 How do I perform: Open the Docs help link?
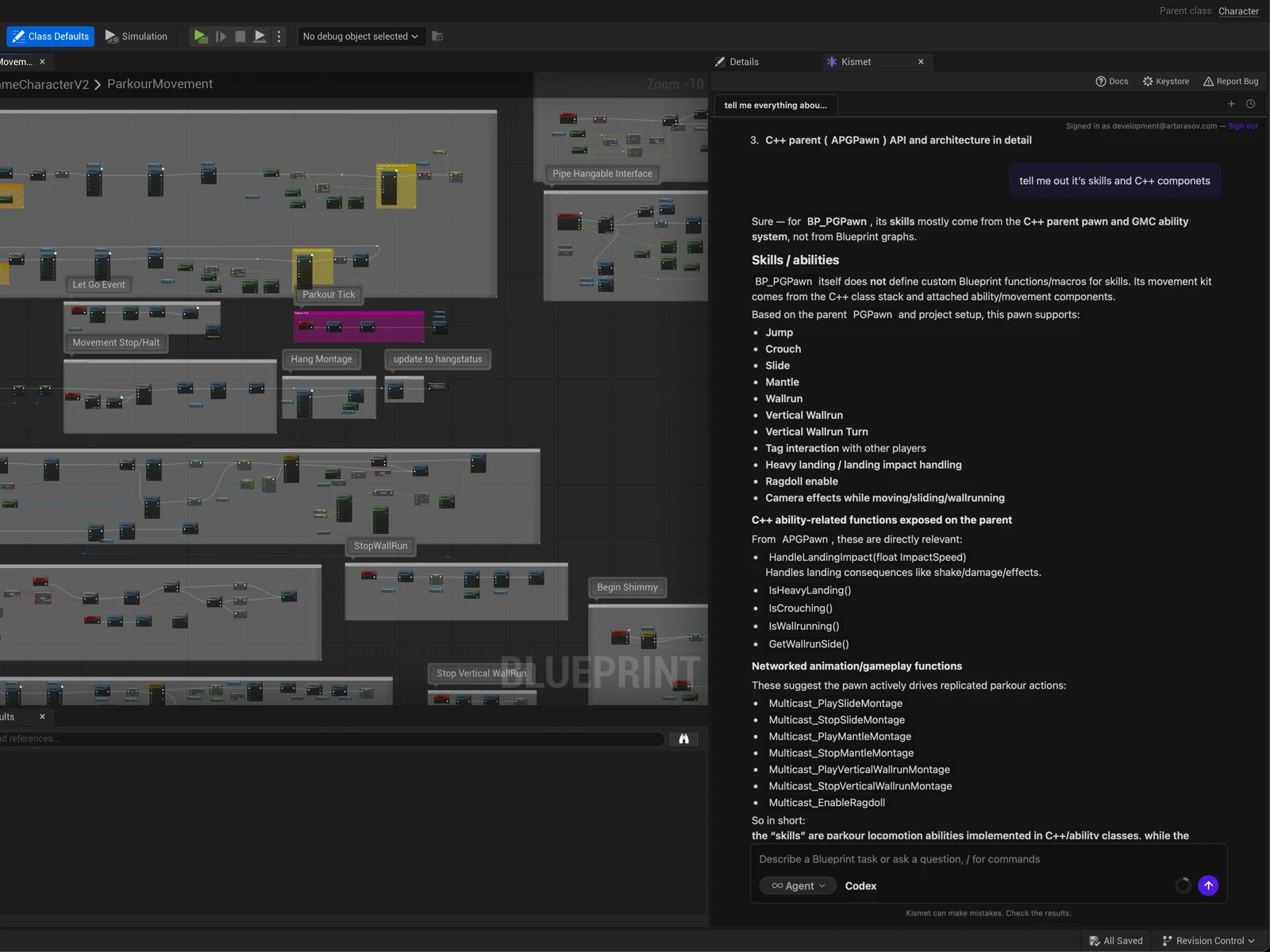(x=1112, y=82)
